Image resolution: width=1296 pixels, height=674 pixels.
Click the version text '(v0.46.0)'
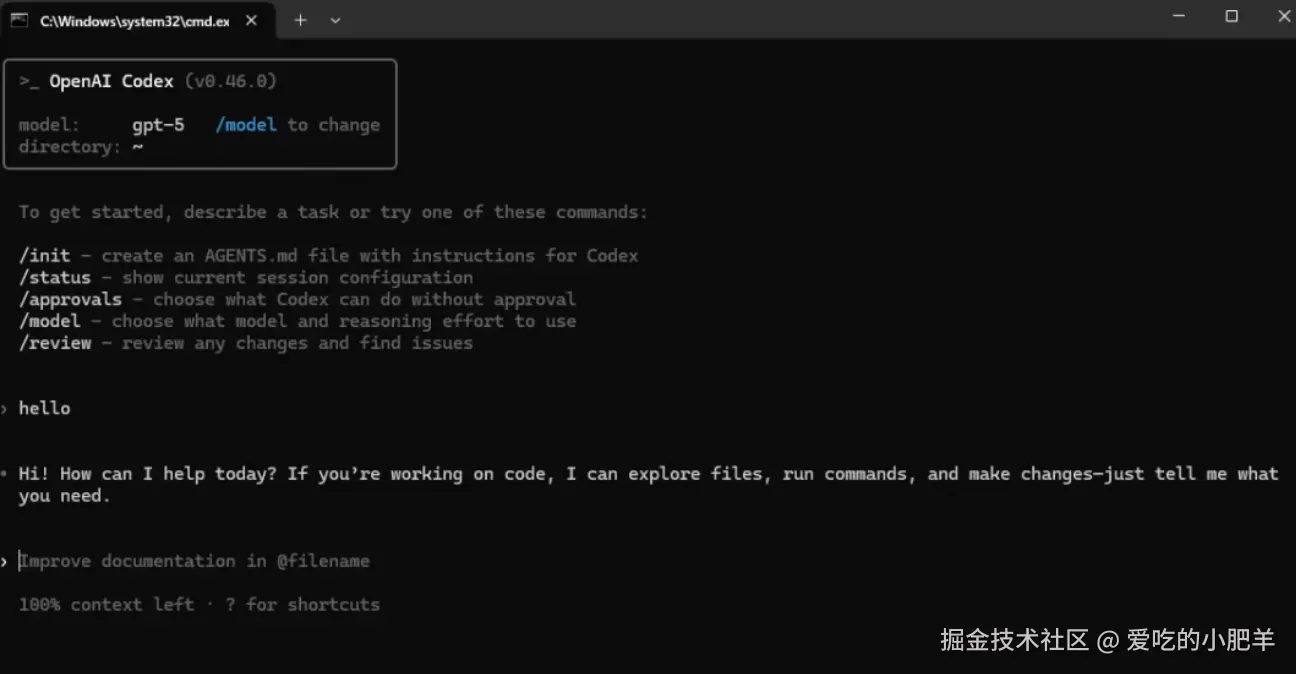tap(231, 82)
